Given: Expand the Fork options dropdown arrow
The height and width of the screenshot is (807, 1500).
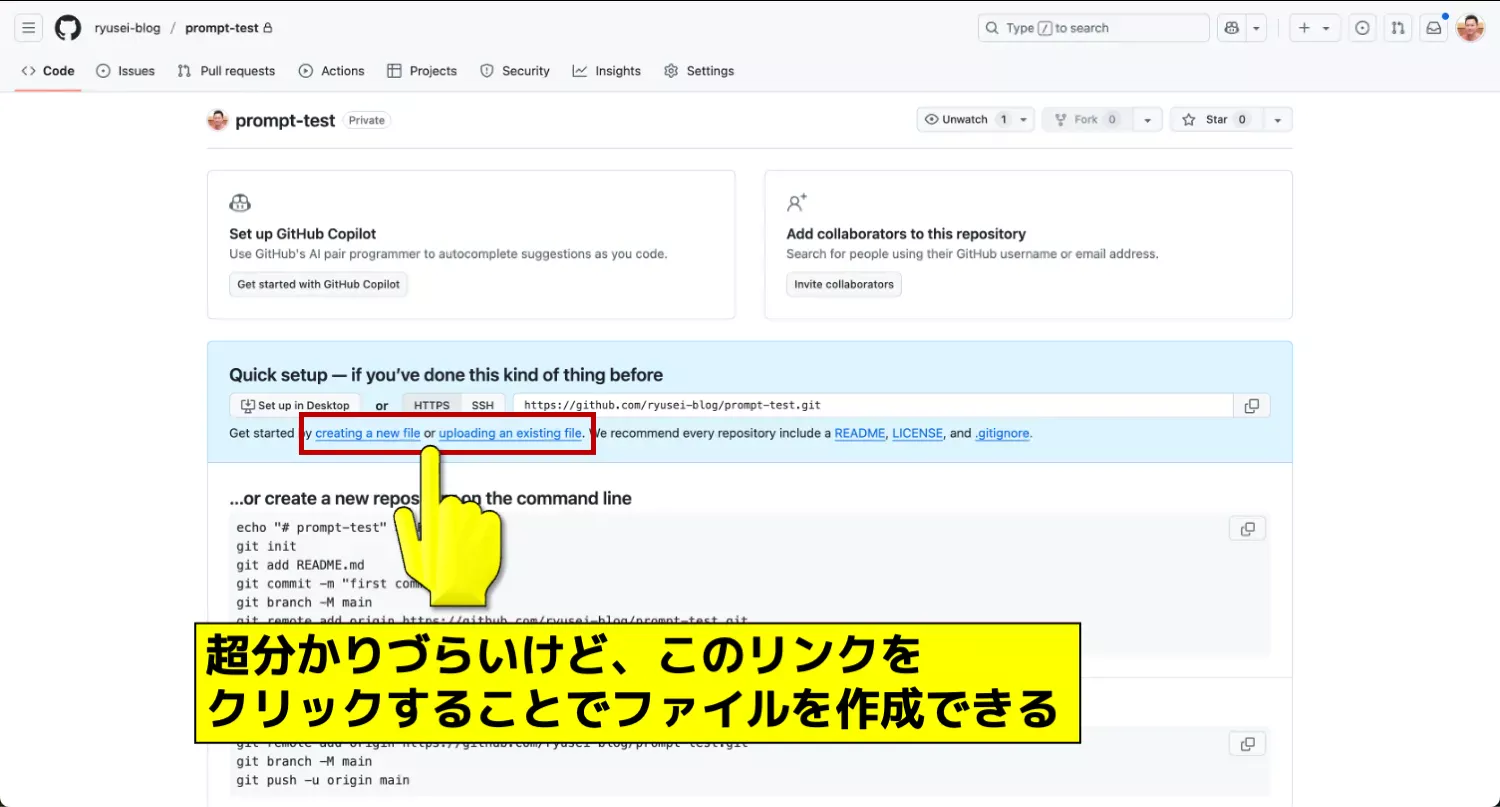Looking at the screenshot, I should click(x=1148, y=119).
